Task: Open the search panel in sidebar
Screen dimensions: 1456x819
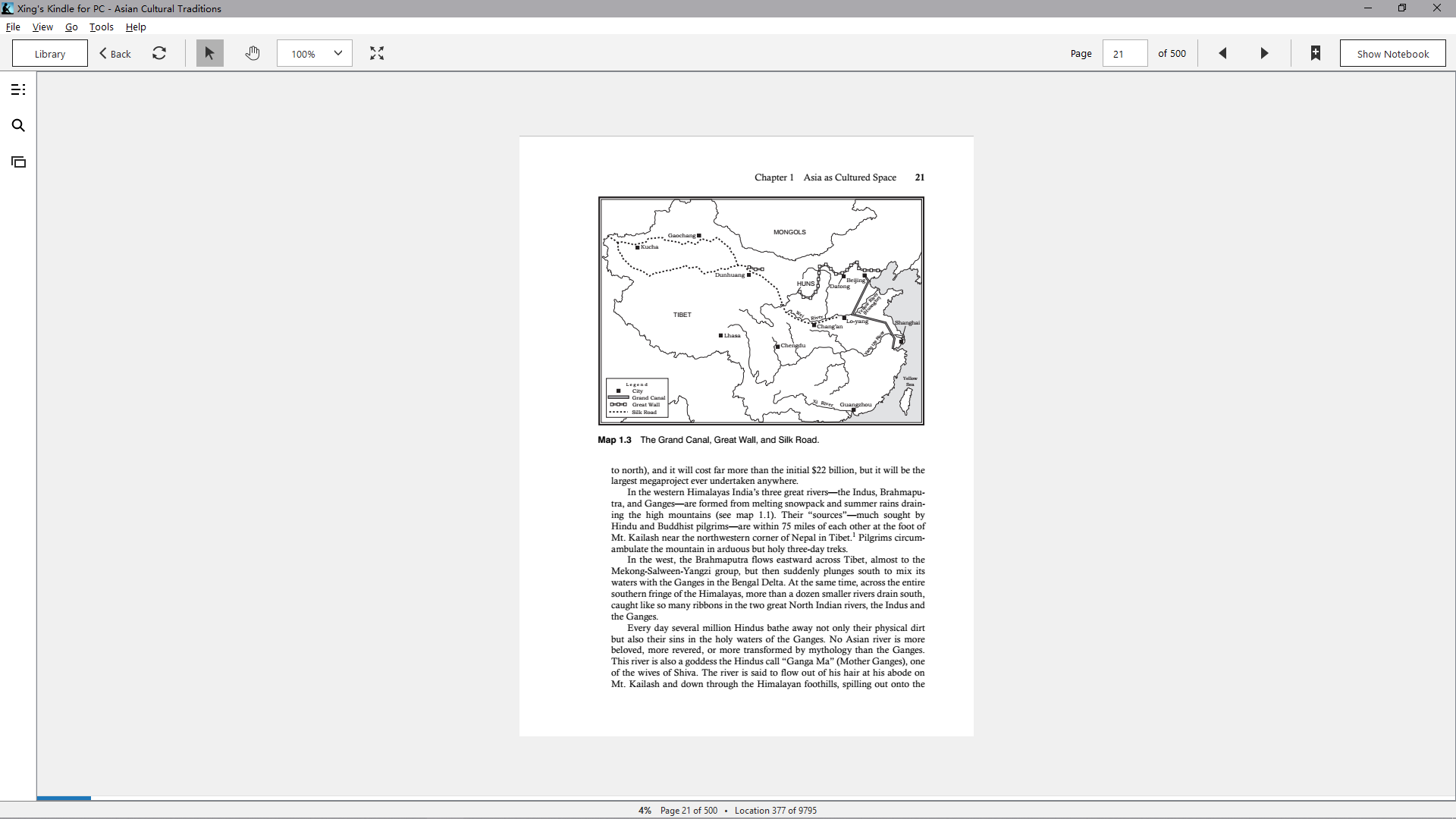Action: point(18,126)
